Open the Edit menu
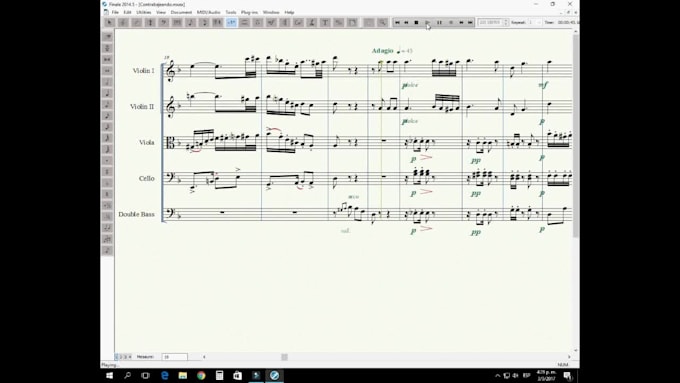This screenshot has width=680, height=383. 127,12
